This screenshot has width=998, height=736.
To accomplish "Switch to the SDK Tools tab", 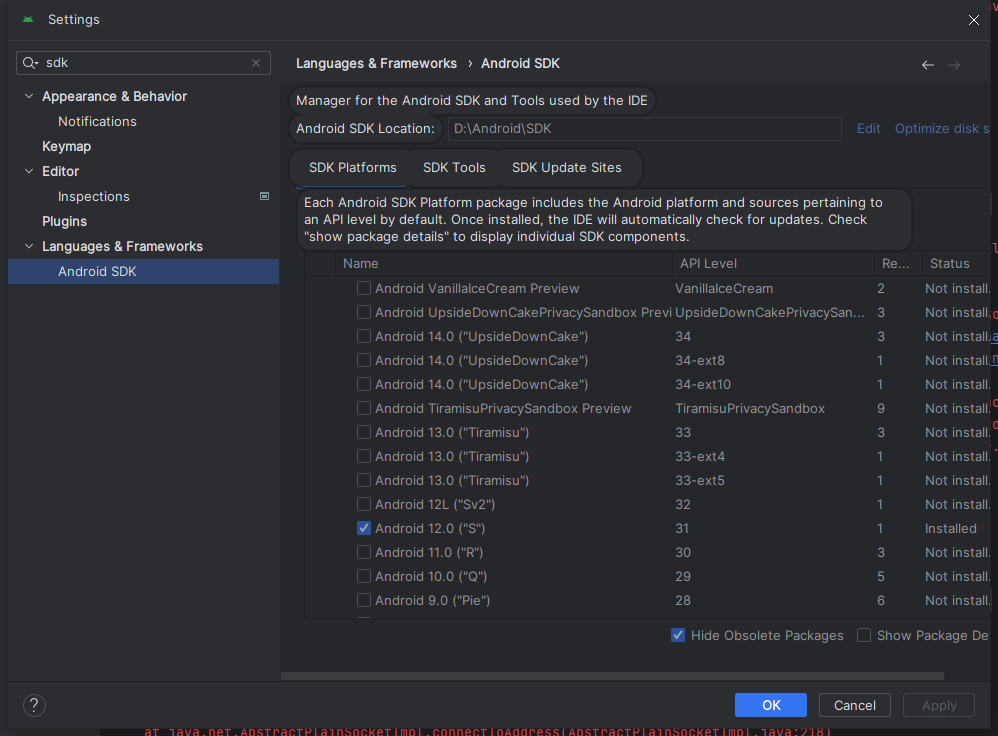I will (454, 167).
